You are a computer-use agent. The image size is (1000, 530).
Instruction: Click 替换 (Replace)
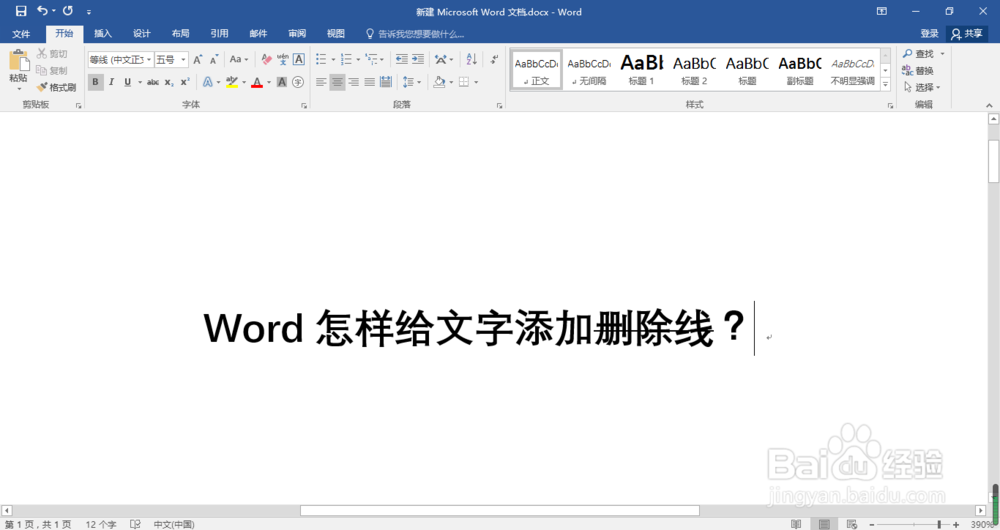(918, 70)
